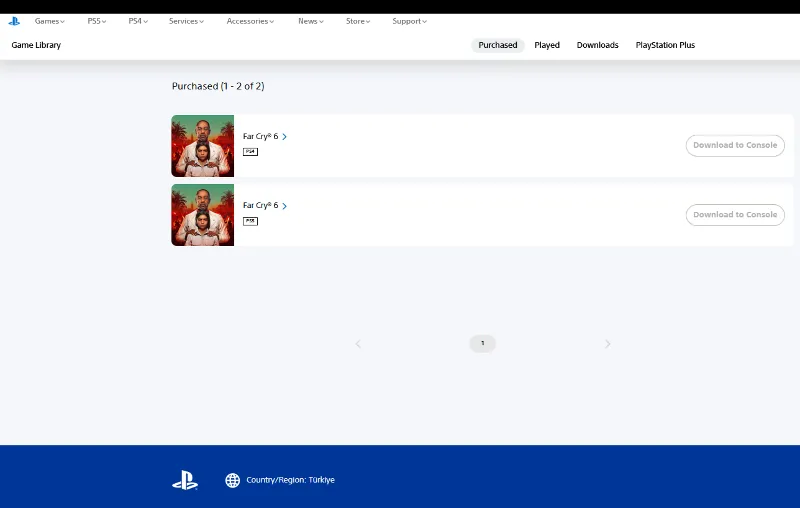This screenshot has width=800, height=508.
Task: Expand the Support menu
Action: (409, 21)
